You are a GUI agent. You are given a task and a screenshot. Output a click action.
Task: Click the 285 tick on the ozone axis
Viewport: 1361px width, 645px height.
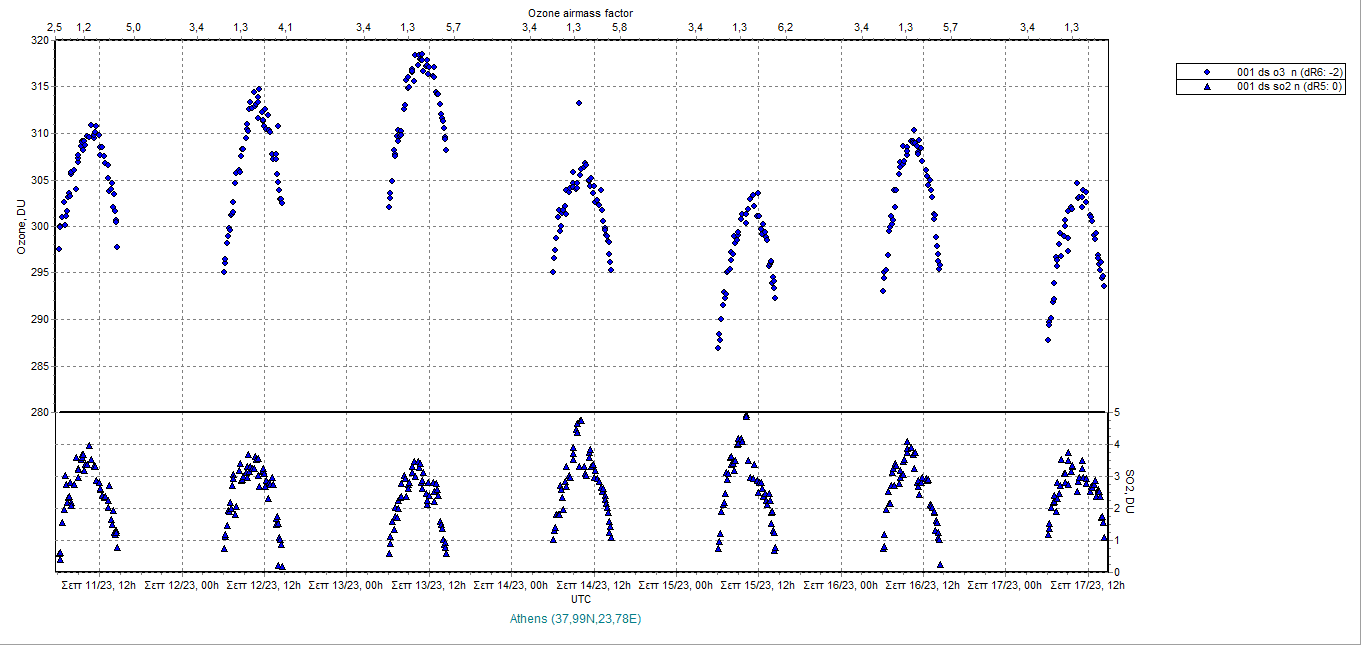point(39,366)
